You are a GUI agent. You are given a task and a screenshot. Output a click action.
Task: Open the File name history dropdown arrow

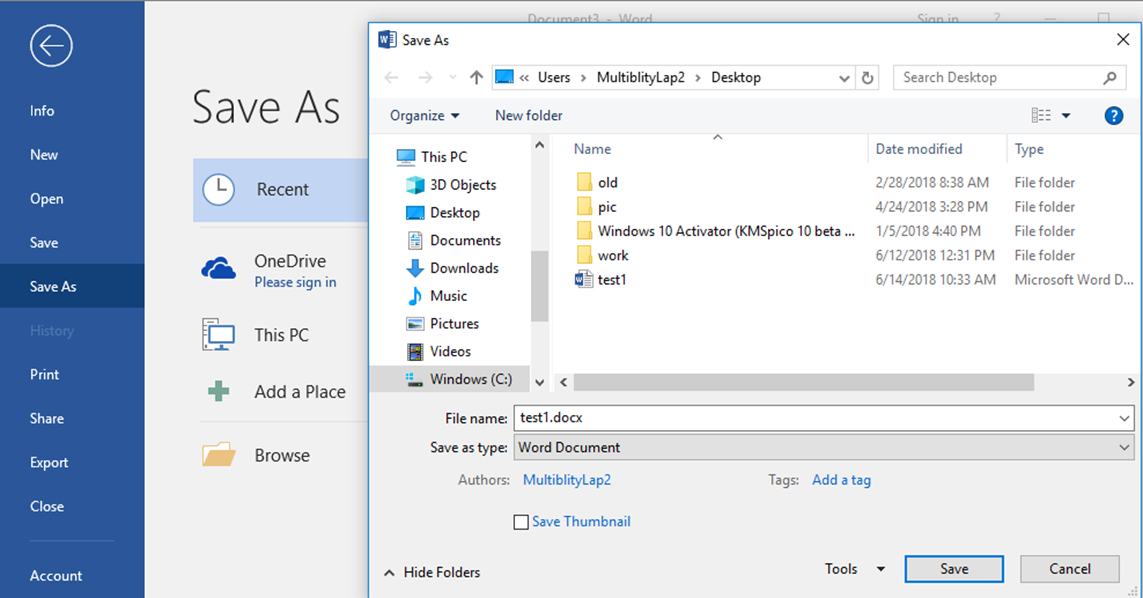point(1123,418)
